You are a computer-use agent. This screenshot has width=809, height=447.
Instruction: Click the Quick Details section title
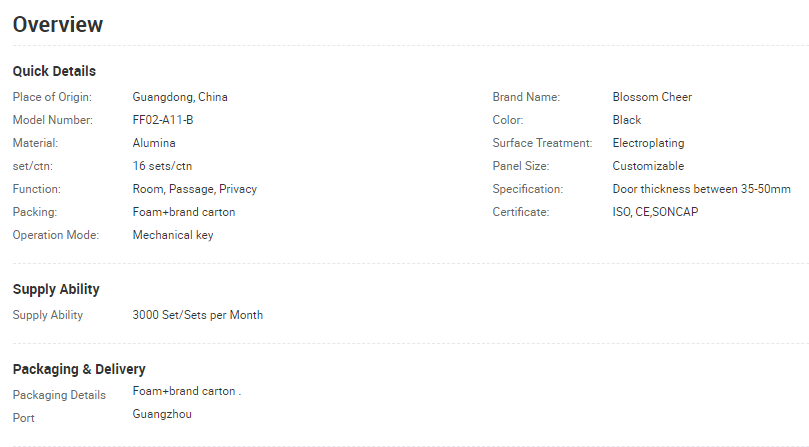[x=54, y=71]
